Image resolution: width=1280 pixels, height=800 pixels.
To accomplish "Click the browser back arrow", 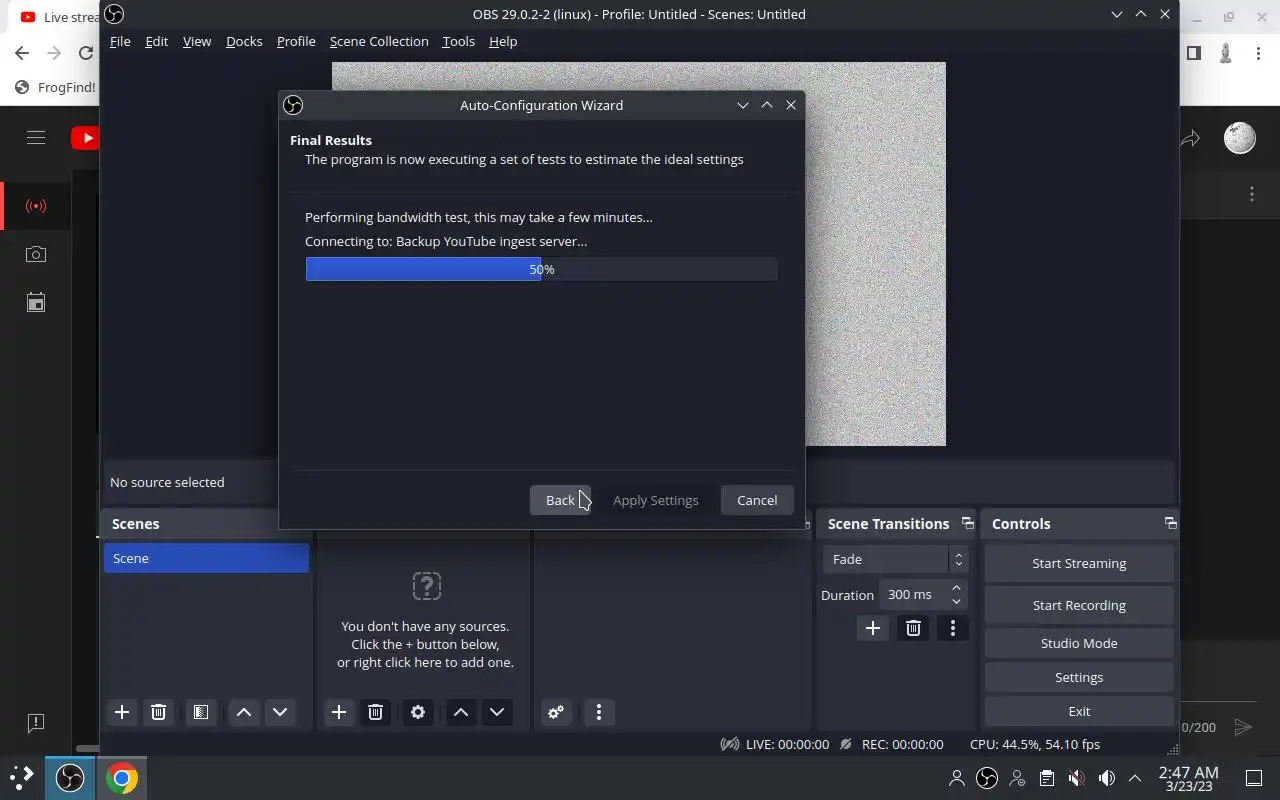I will [x=22, y=53].
